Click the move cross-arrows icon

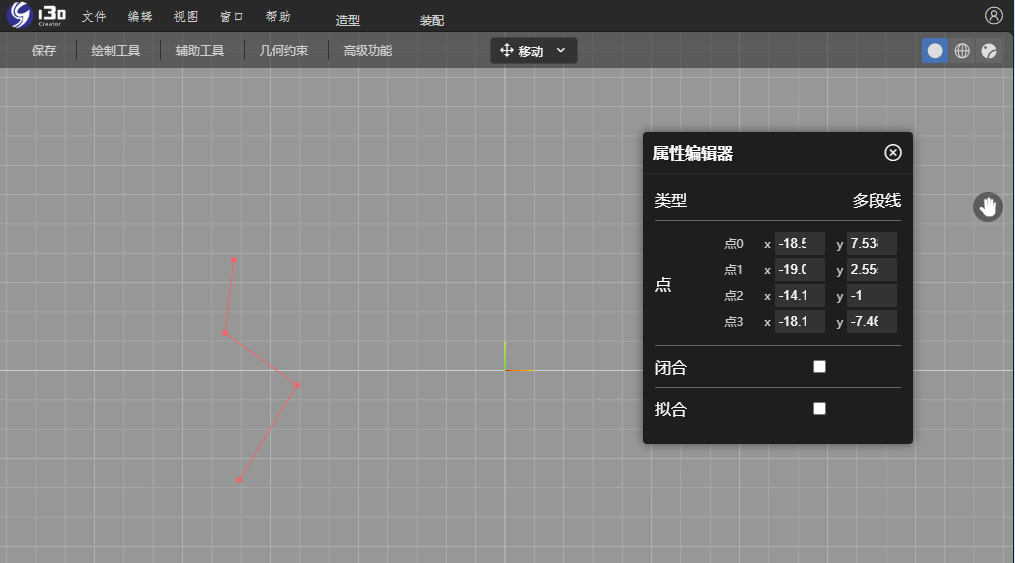(x=506, y=51)
